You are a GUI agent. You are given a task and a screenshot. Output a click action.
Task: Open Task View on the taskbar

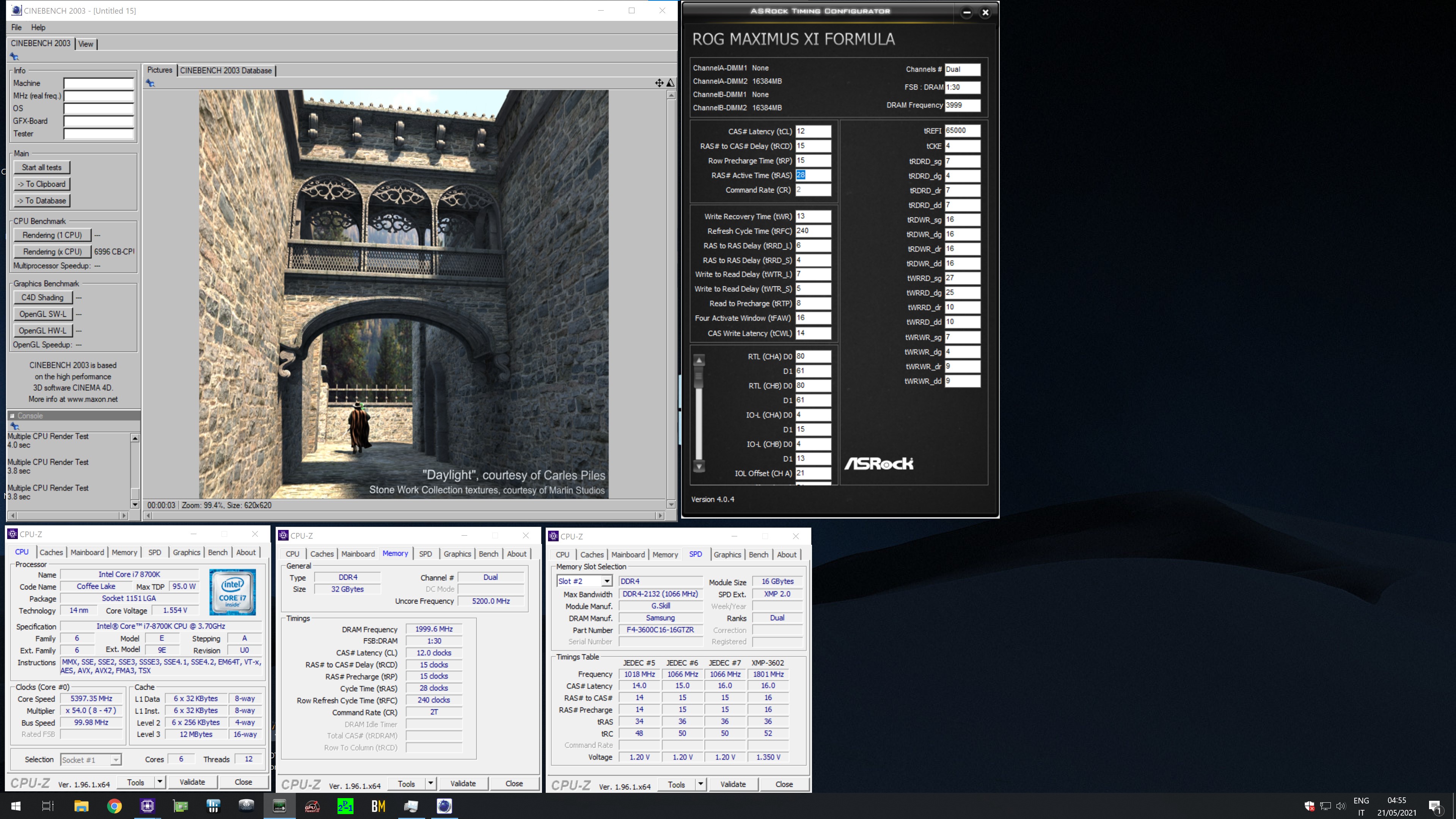tap(48, 806)
